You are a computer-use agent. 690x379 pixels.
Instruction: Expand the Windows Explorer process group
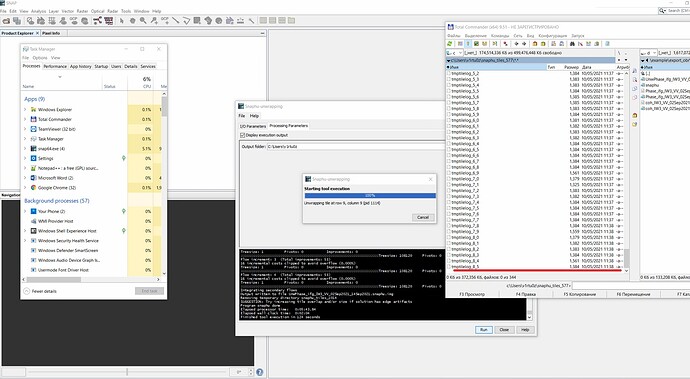[x=25, y=110]
